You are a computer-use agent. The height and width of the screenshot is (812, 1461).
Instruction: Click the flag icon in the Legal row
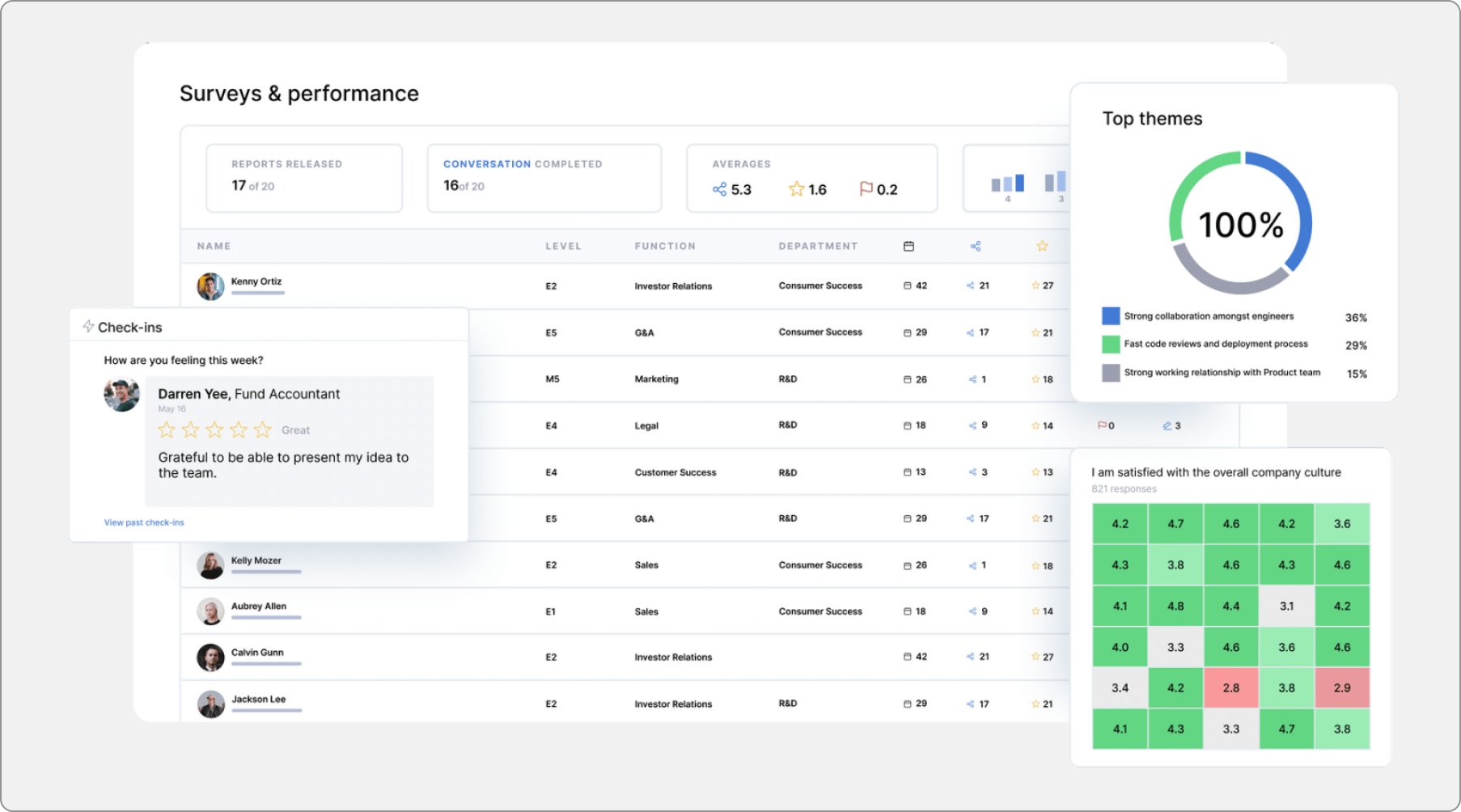tap(1102, 425)
